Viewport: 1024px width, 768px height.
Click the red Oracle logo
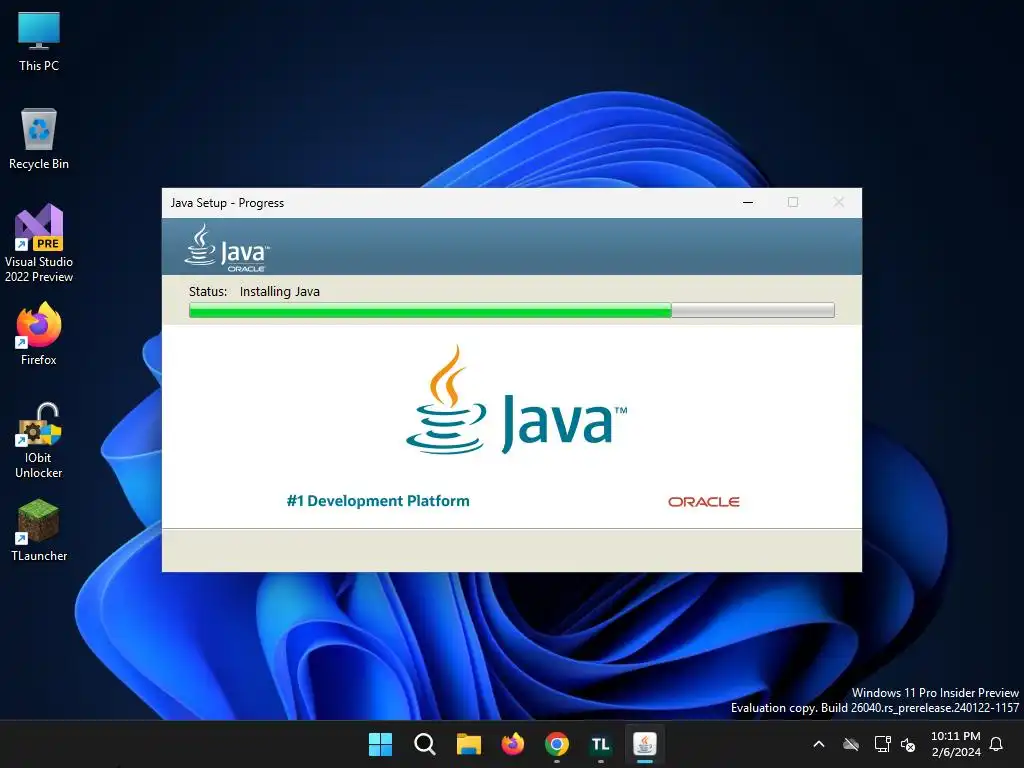coord(703,502)
